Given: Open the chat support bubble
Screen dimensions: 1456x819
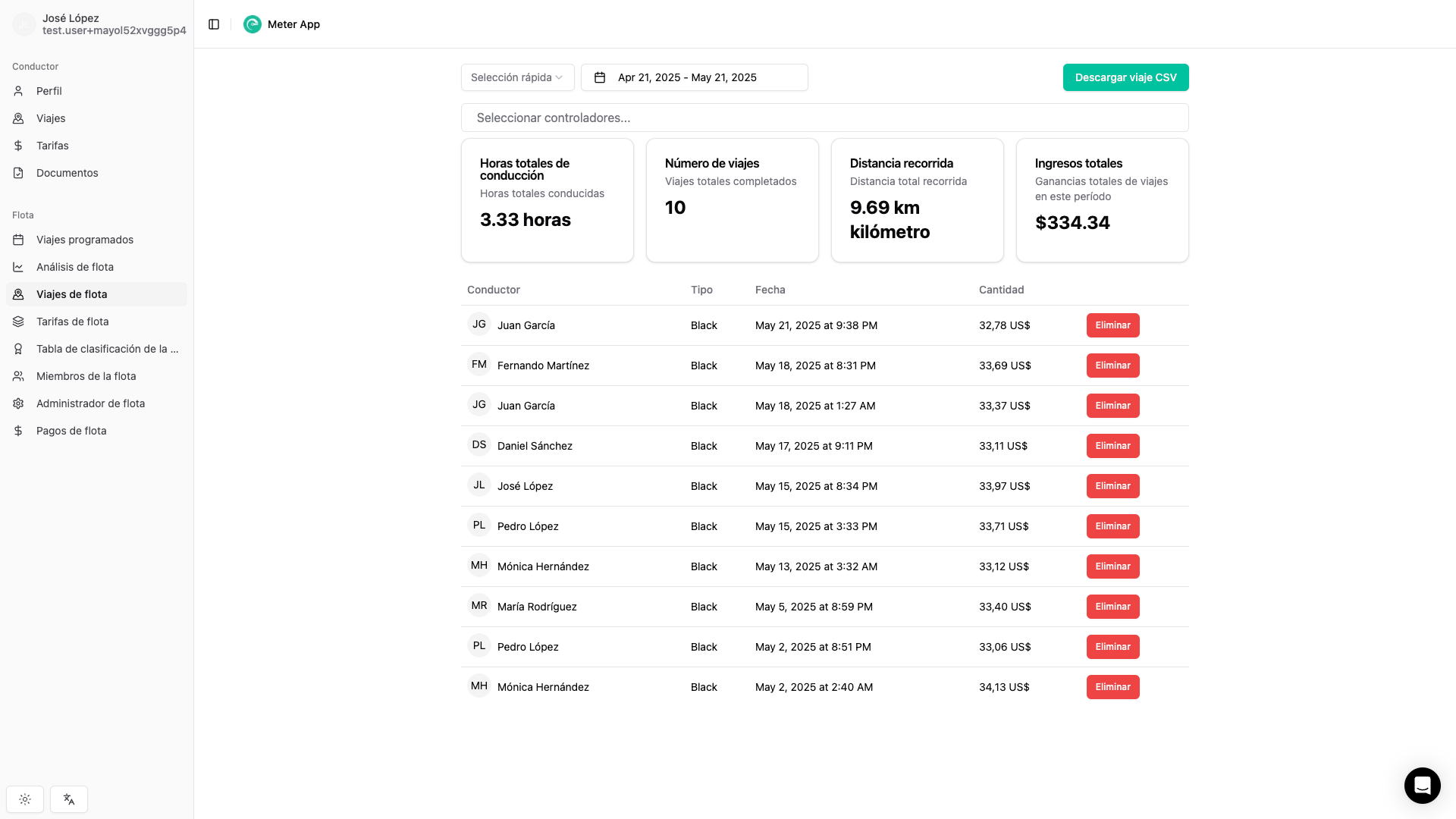Looking at the screenshot, I should 1422,785.
